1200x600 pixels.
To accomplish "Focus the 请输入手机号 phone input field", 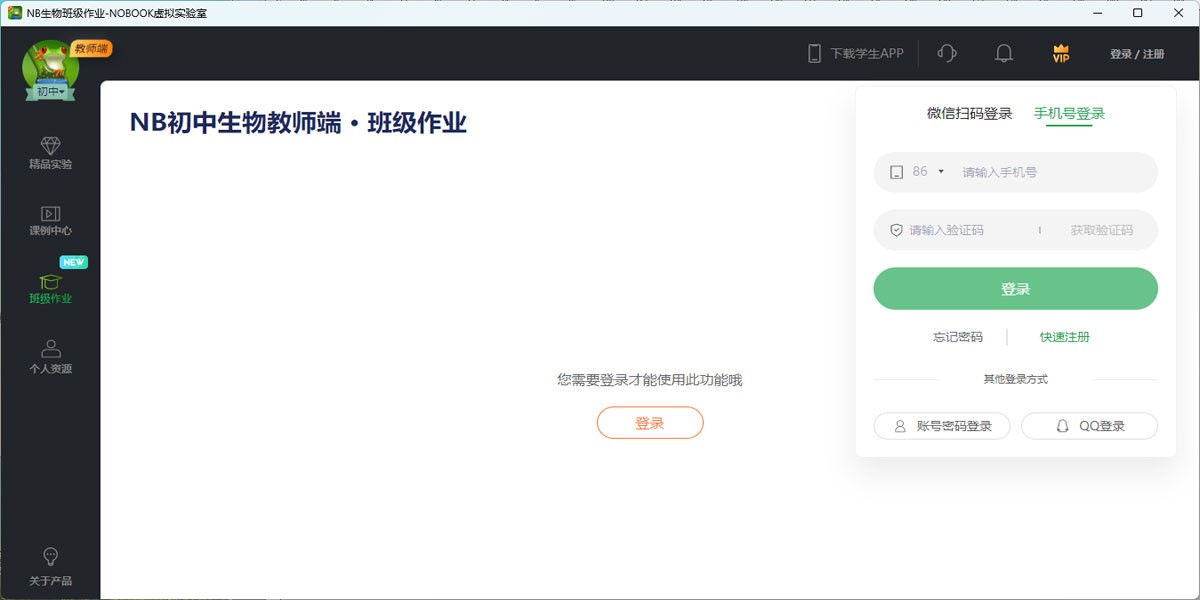I will point(1050,172).
